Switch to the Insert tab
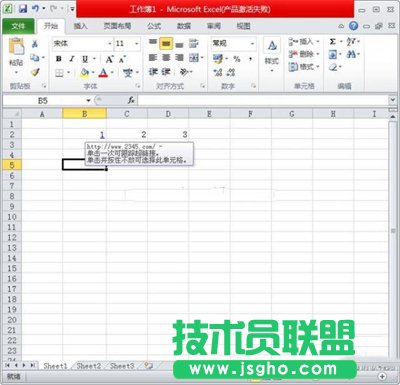 pos(80,26)
